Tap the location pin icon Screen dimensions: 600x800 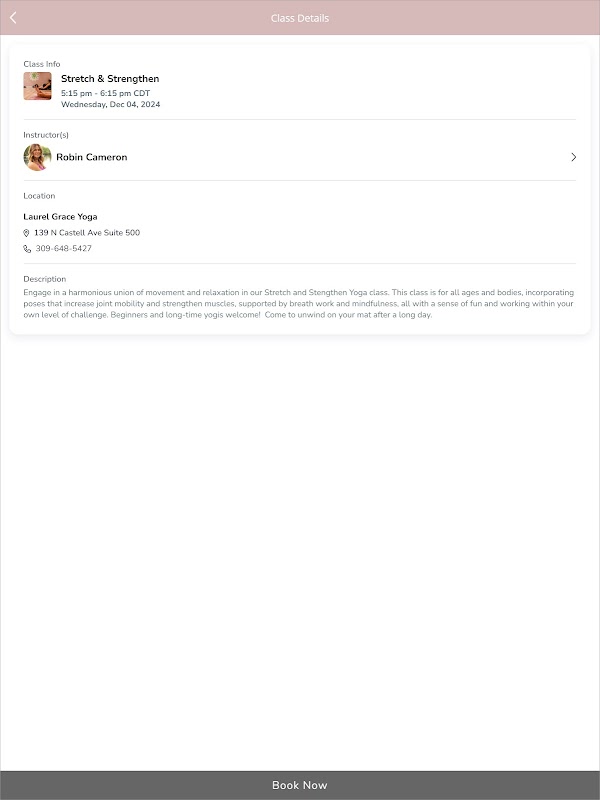(27, 233)
